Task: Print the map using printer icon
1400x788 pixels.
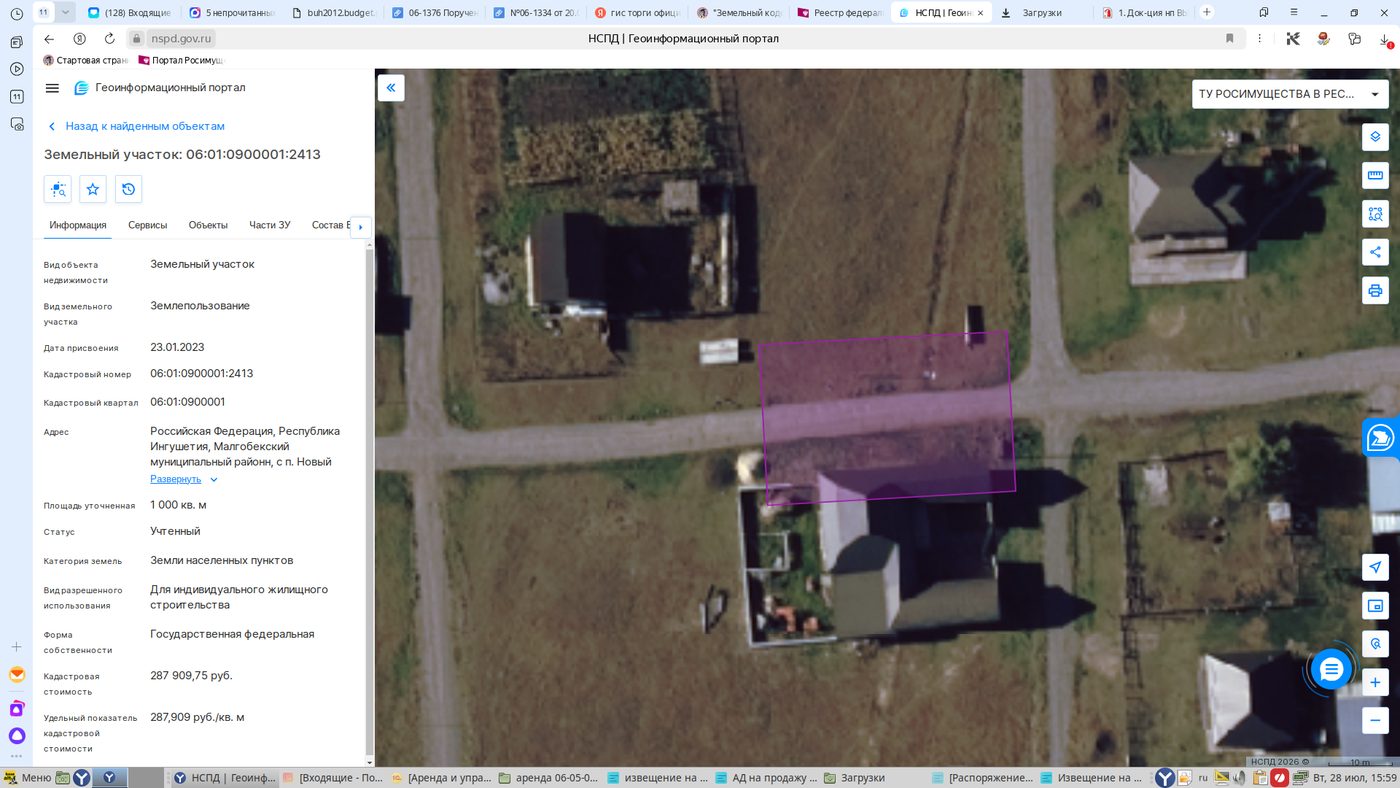Action: [1375, 290]
